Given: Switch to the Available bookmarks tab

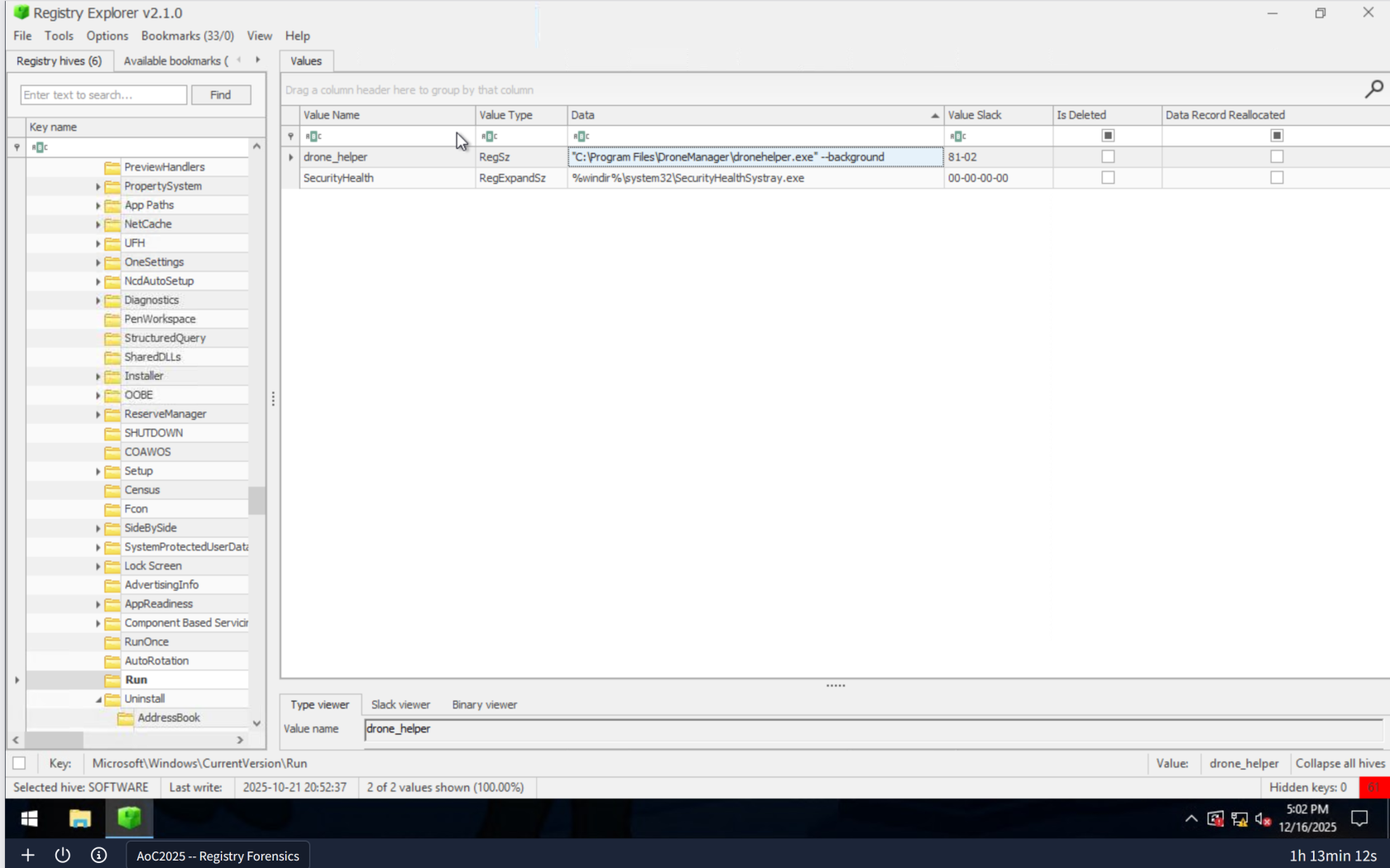Looking at the screenshot, I should coord(175,60).
